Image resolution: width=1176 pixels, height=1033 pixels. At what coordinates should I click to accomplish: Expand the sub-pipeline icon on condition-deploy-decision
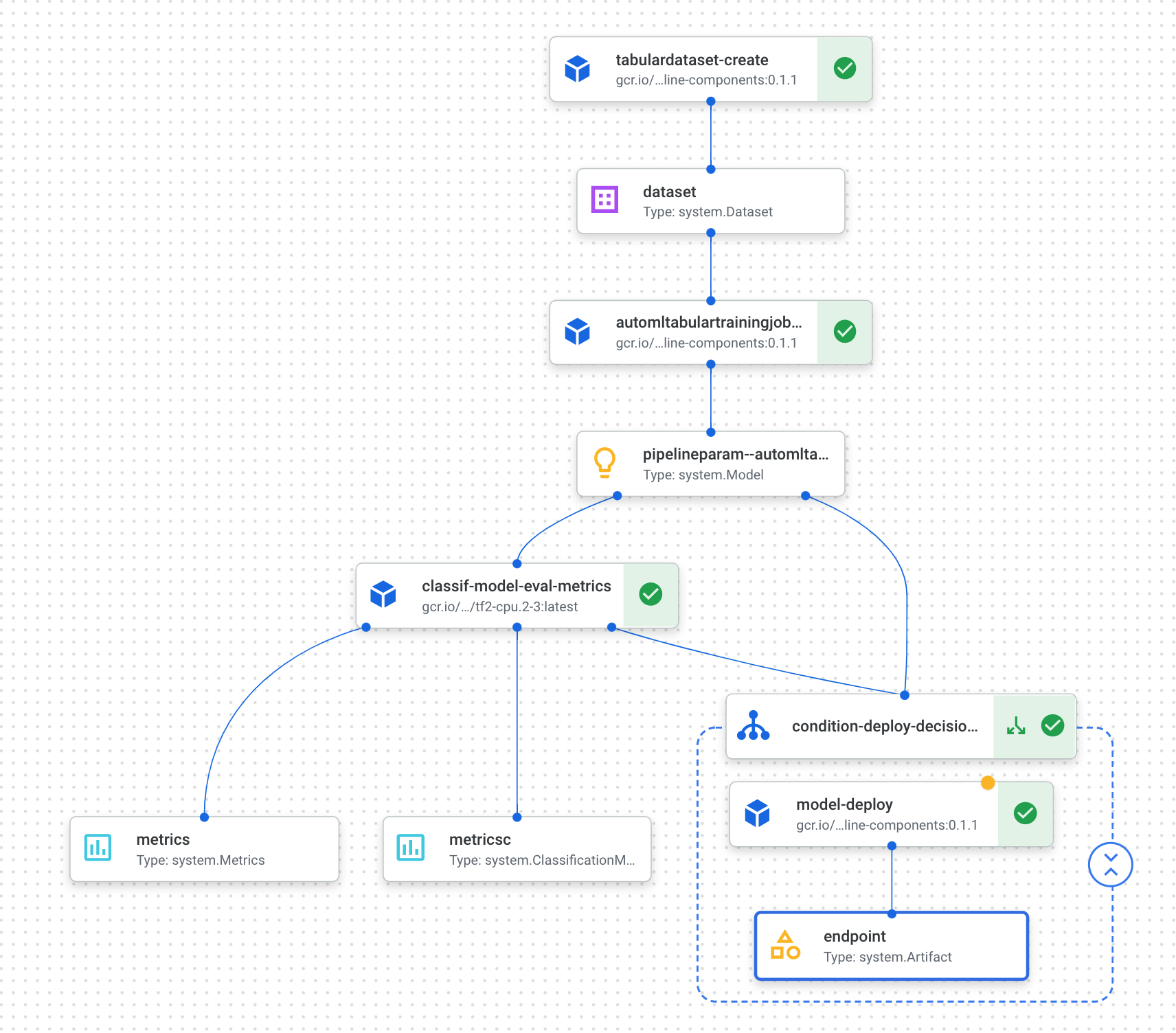(x=1016, y=725)
